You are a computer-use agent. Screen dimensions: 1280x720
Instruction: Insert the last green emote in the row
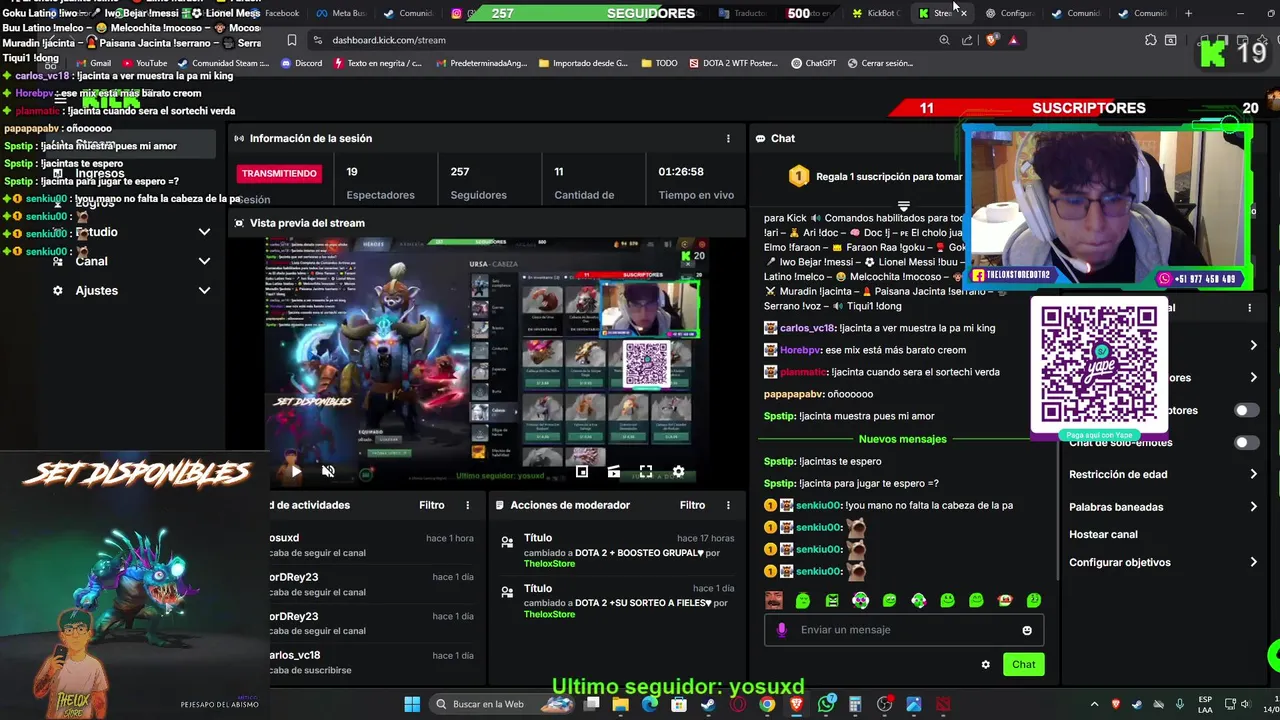coord(1034,600)
